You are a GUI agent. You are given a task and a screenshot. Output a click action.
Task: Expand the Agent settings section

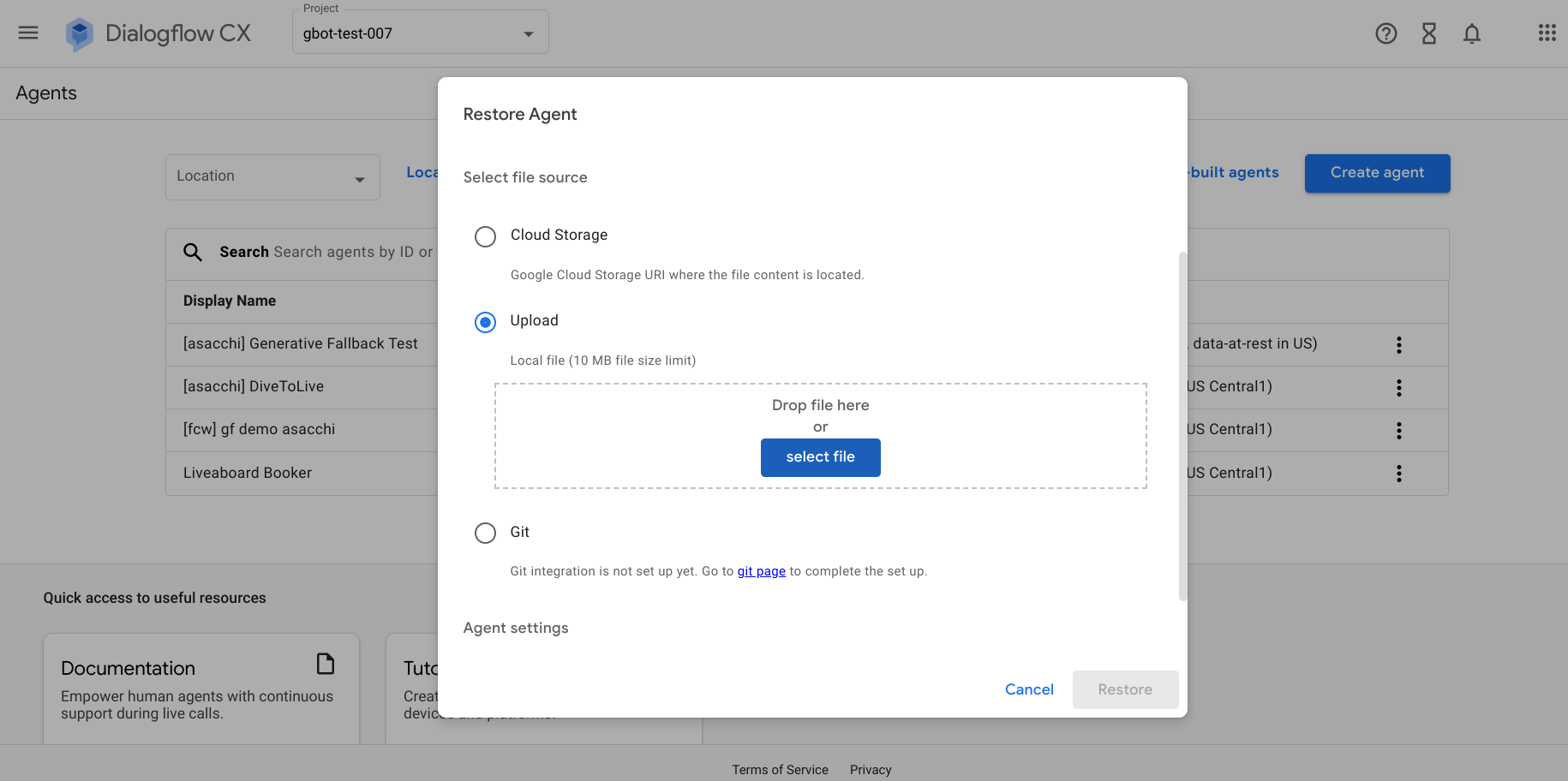[x=516, y=628]
